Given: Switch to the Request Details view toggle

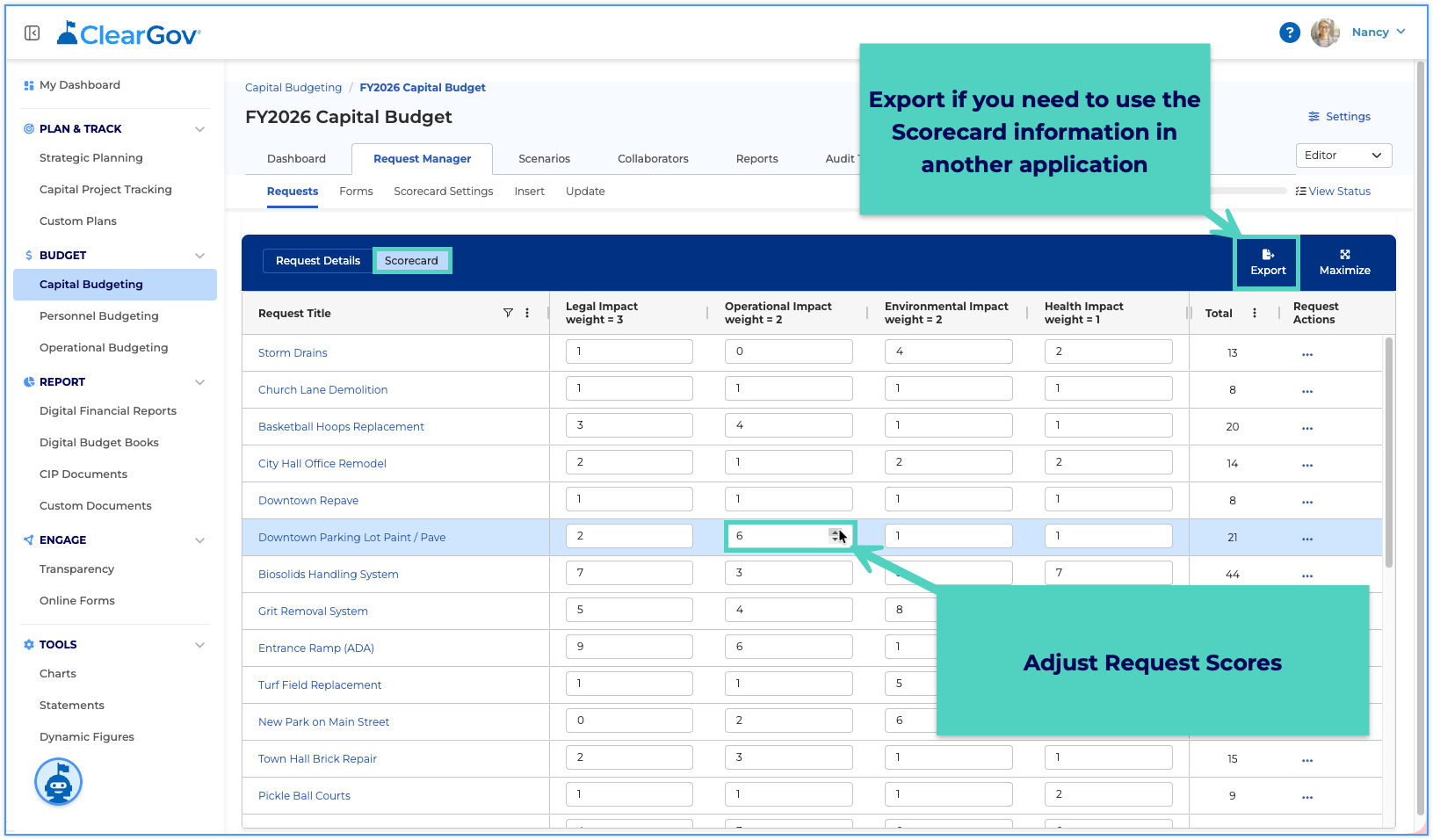Looking at the screenshot, I should (318, 260).
